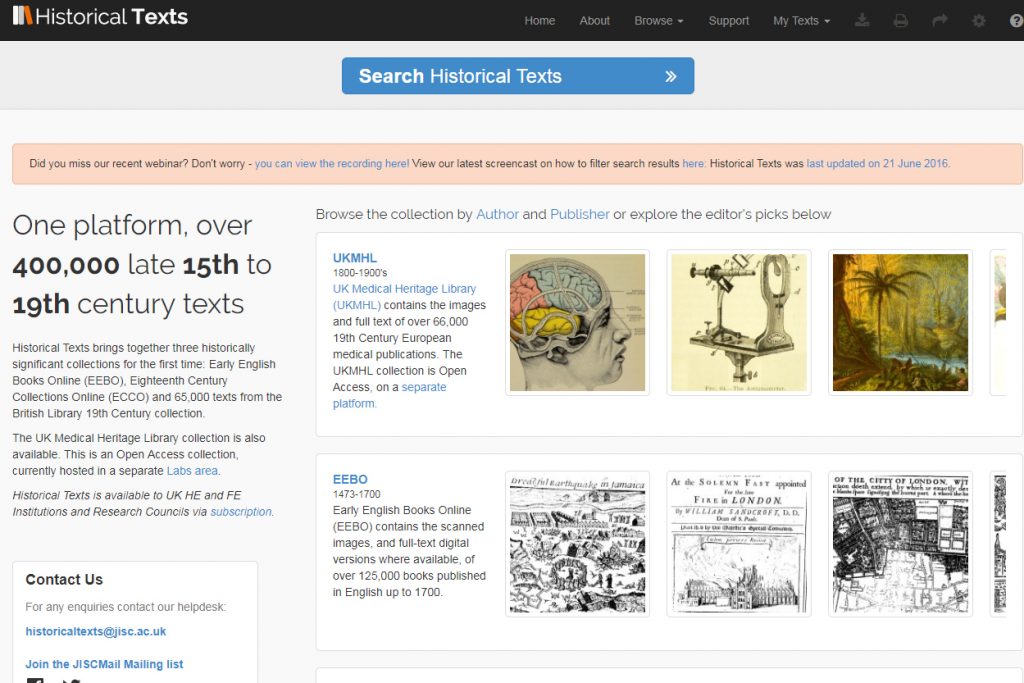Browse the collection by Author link

(497, 214)
